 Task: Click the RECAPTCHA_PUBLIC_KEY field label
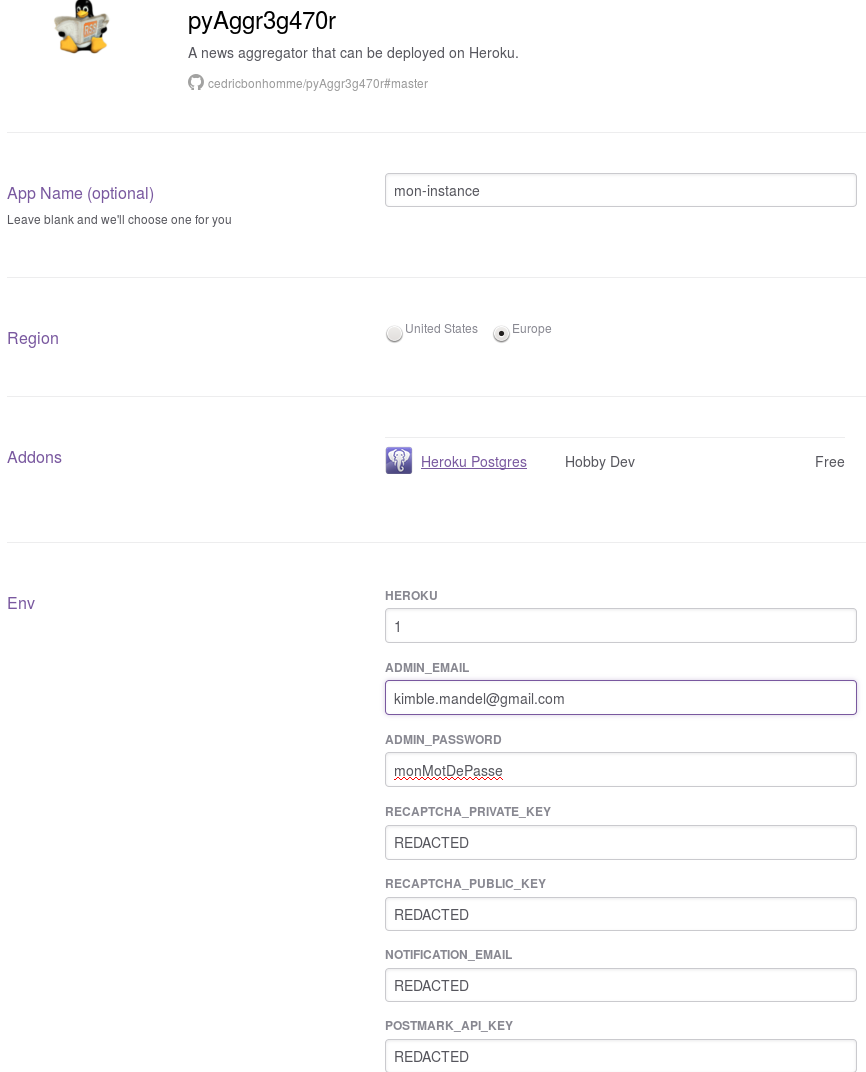[465, 883]
